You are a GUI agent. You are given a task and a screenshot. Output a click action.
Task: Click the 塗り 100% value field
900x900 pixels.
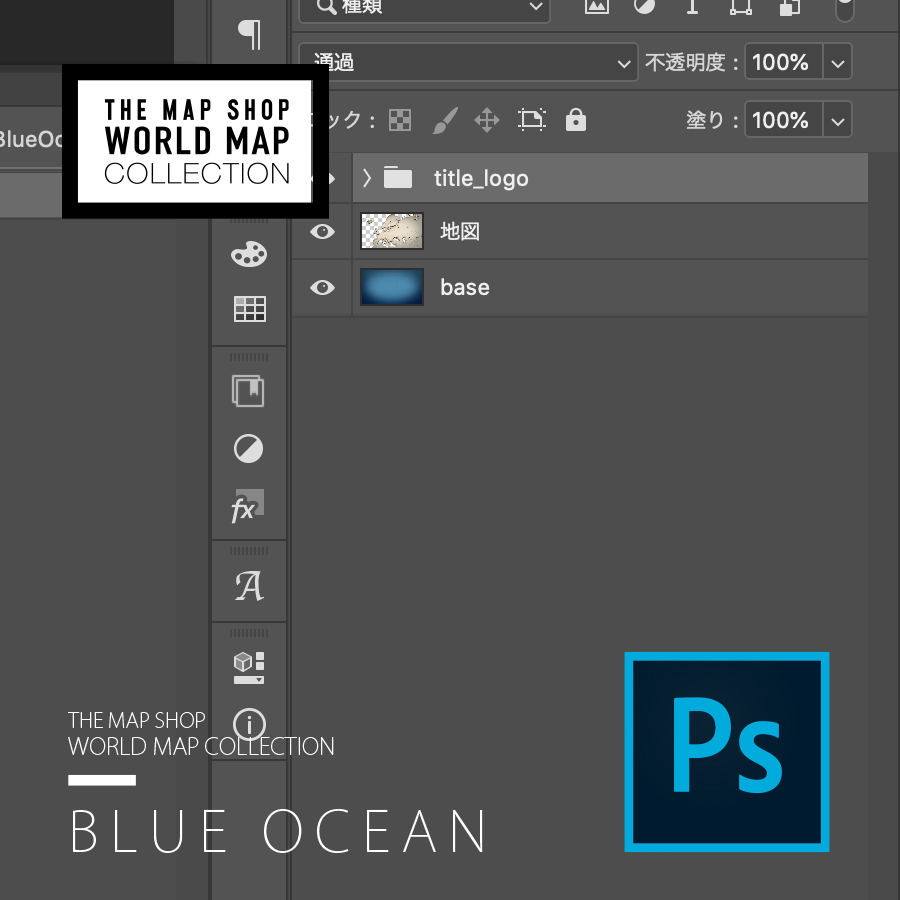coord(783,120)
